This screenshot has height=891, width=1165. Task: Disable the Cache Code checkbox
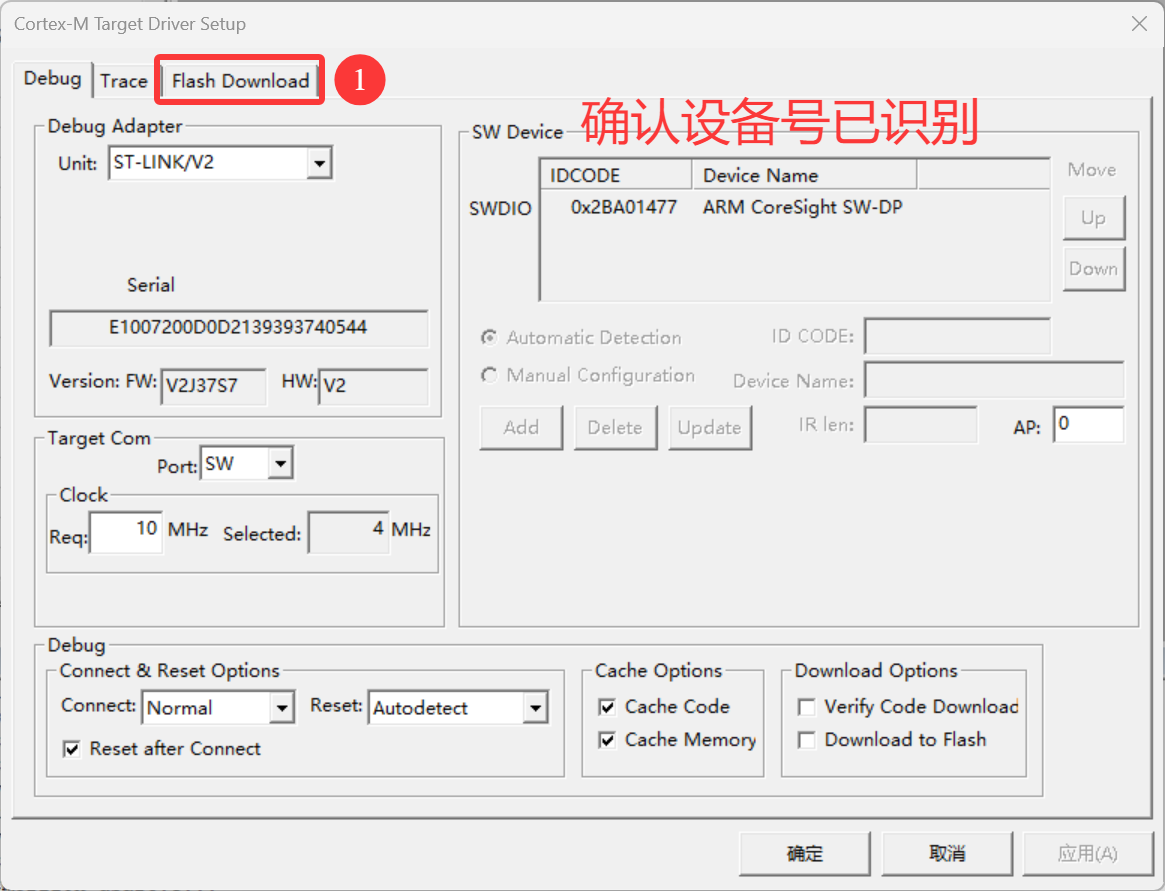(x=607, y=707)
